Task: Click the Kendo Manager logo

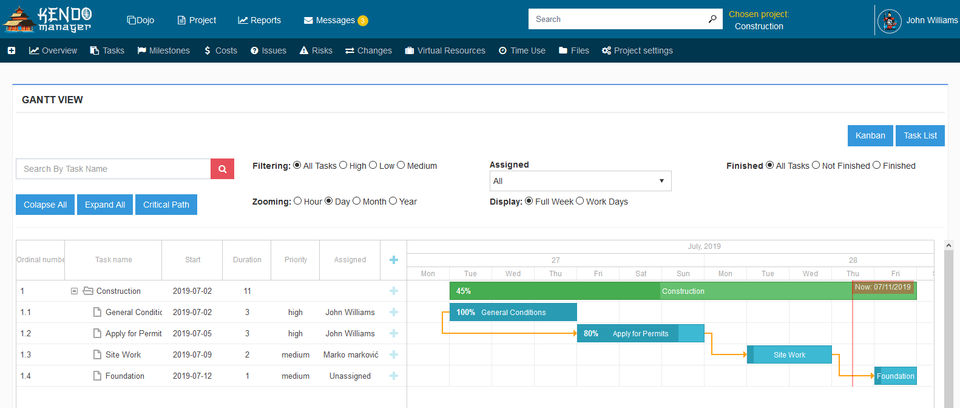Action: coord(48,19)
